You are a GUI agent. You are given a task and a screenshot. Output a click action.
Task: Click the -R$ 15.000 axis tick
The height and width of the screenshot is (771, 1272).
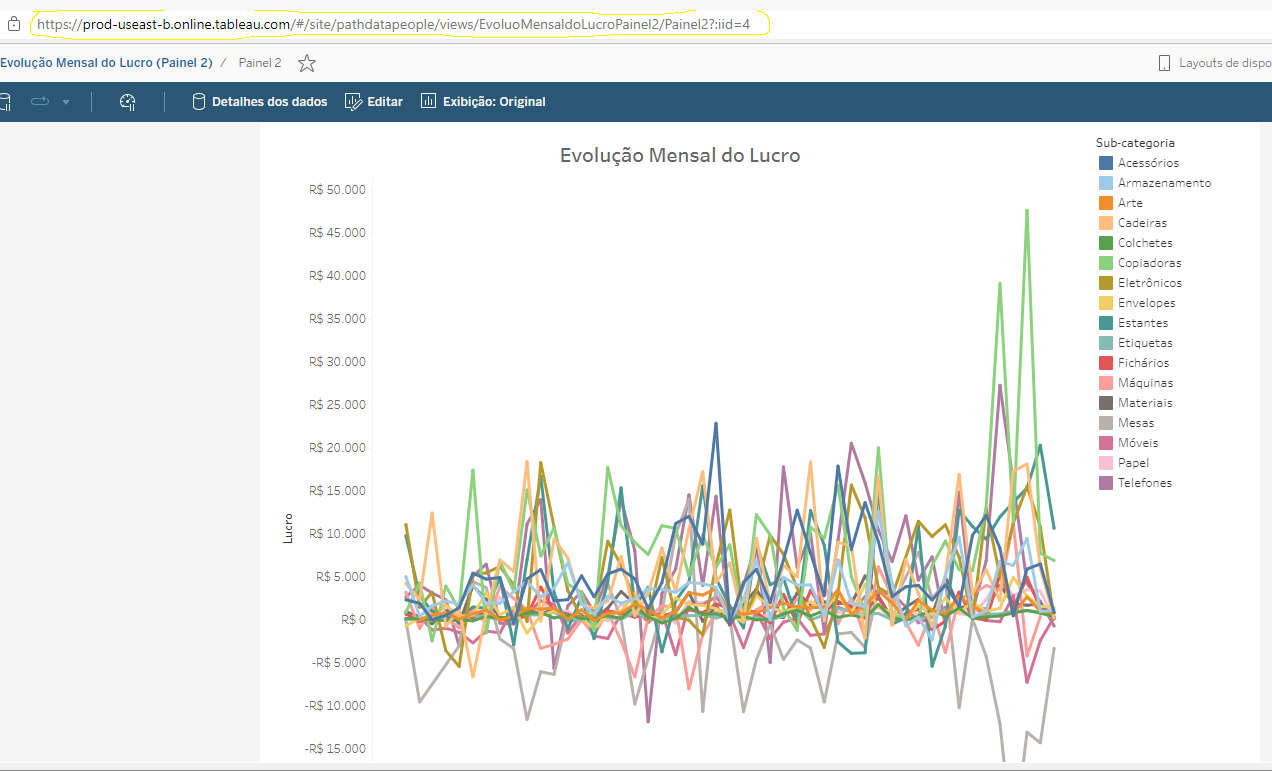click(x=336, y=748)
